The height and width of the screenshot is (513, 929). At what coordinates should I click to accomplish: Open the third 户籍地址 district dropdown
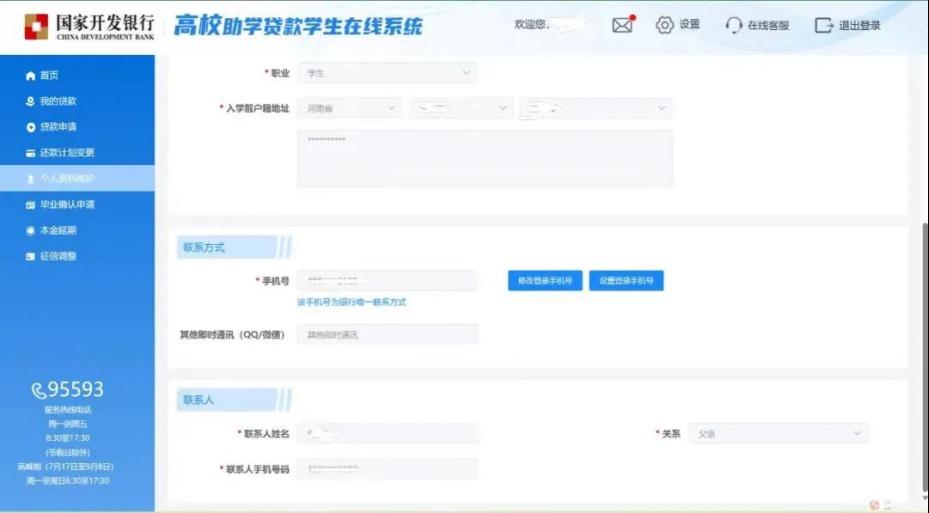tap(596, 108)
